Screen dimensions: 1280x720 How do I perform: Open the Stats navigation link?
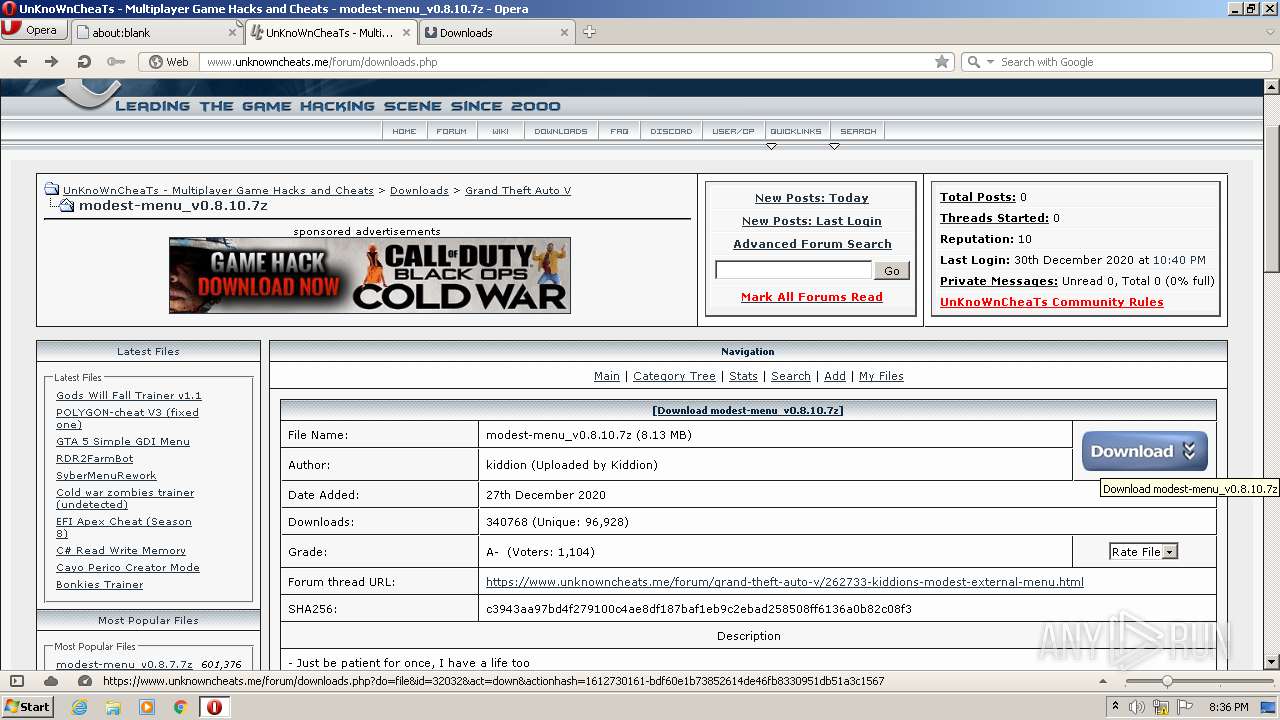coord(743,376)
